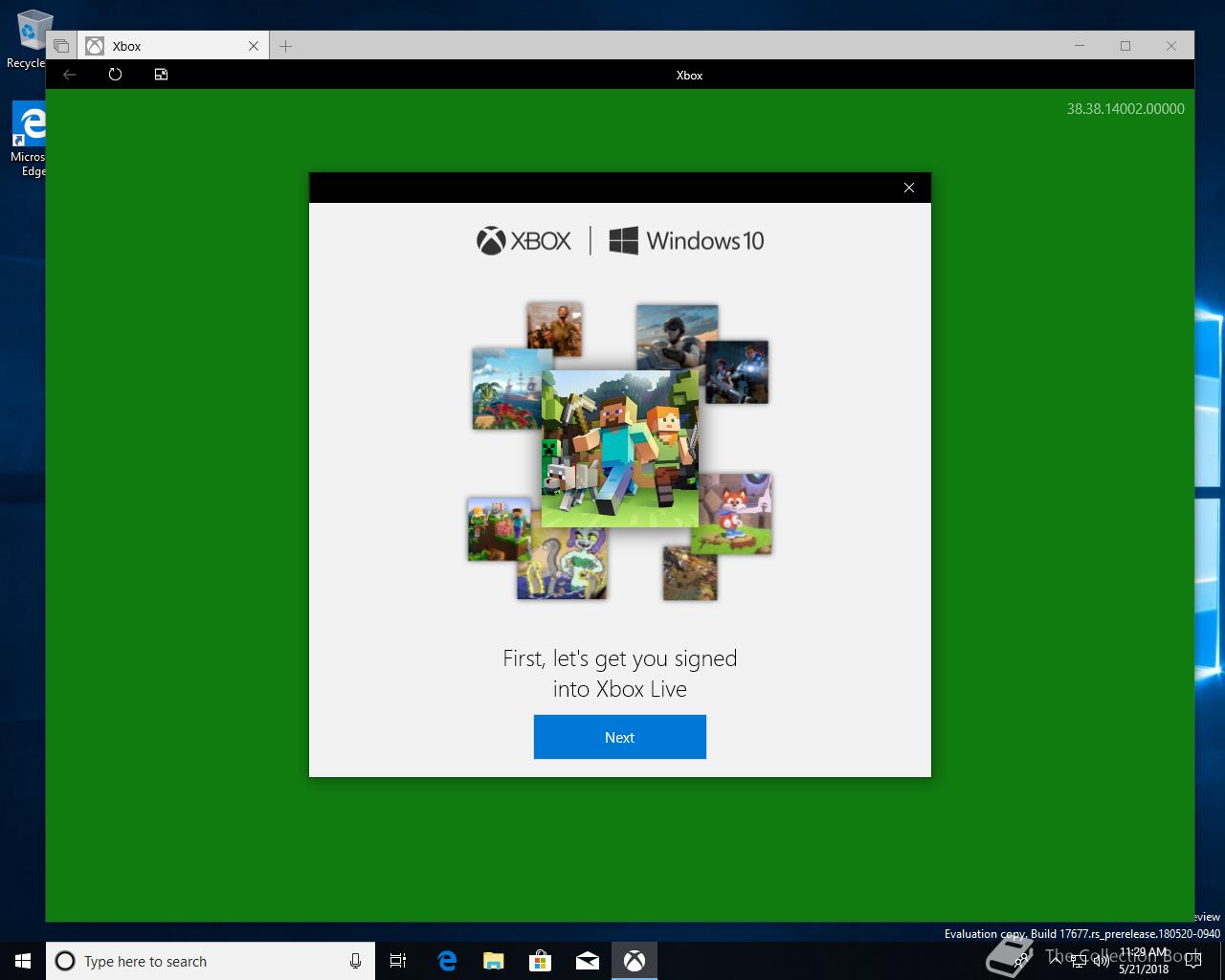Viewport: 1225px width, 980px height.
Task: Open File Explorer from taskbar
Action: coord(494,961)
